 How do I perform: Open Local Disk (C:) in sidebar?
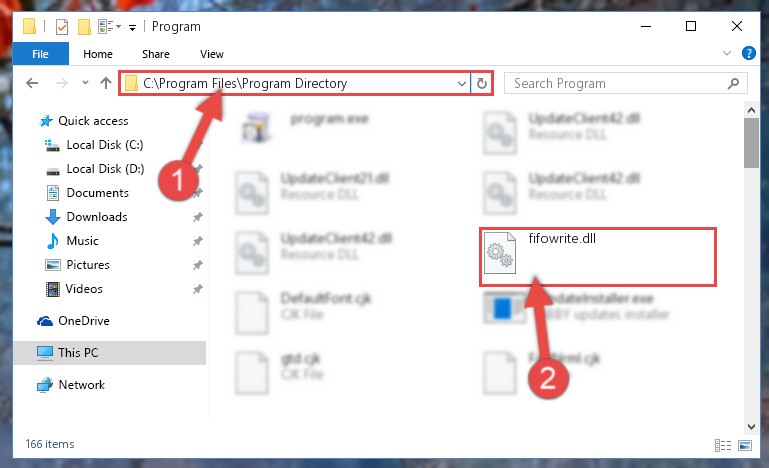104,145
